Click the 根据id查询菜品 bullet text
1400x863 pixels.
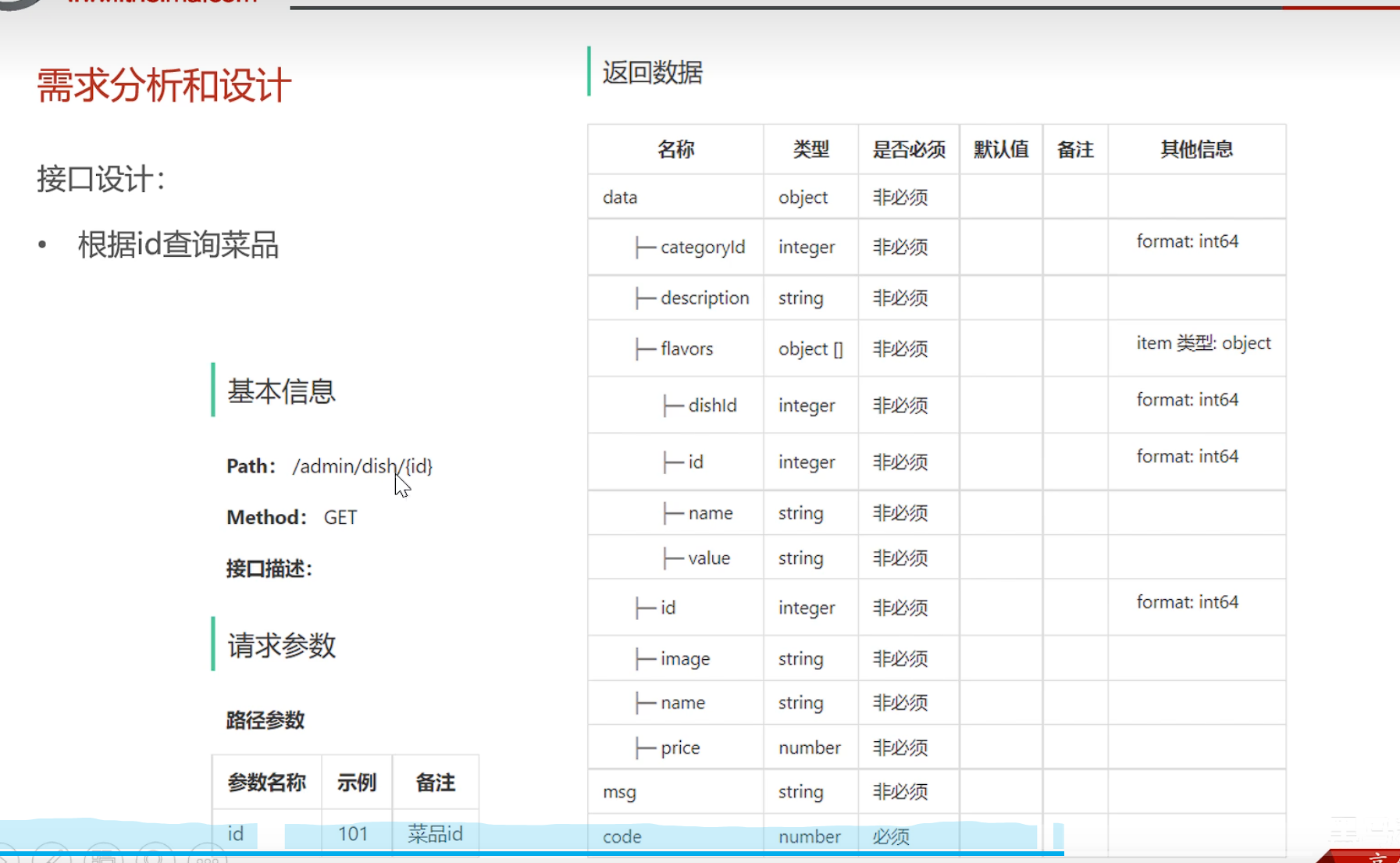pyautogui.click(x=176, y=244)
